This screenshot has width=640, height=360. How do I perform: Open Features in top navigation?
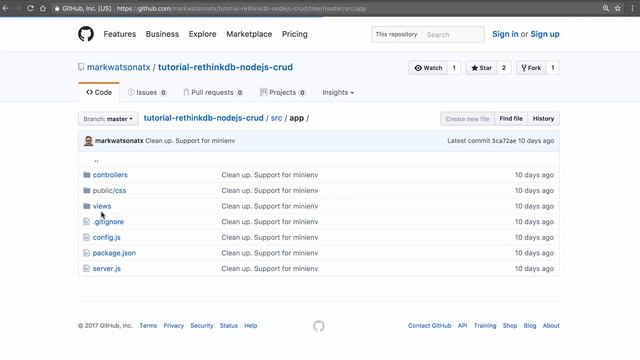click(x=120, y=34)
